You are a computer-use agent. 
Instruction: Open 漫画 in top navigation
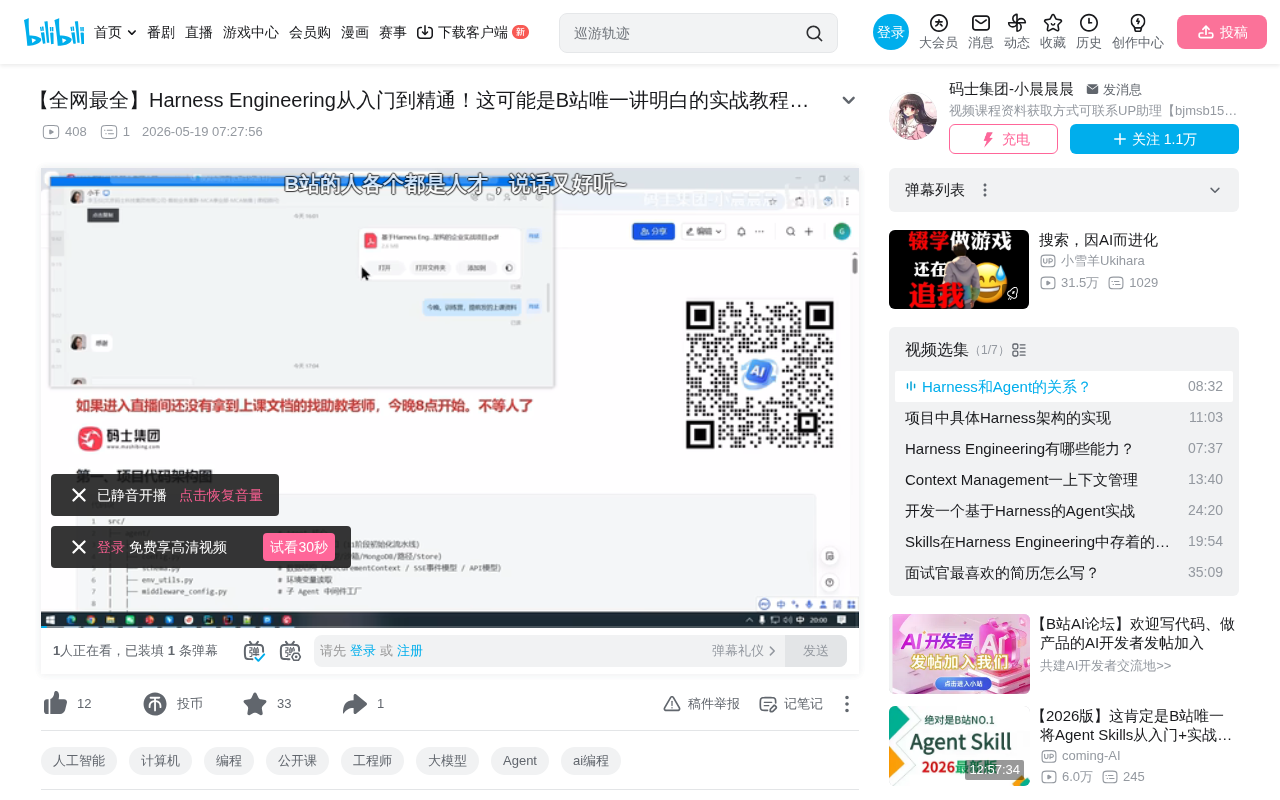click(355, 32)
